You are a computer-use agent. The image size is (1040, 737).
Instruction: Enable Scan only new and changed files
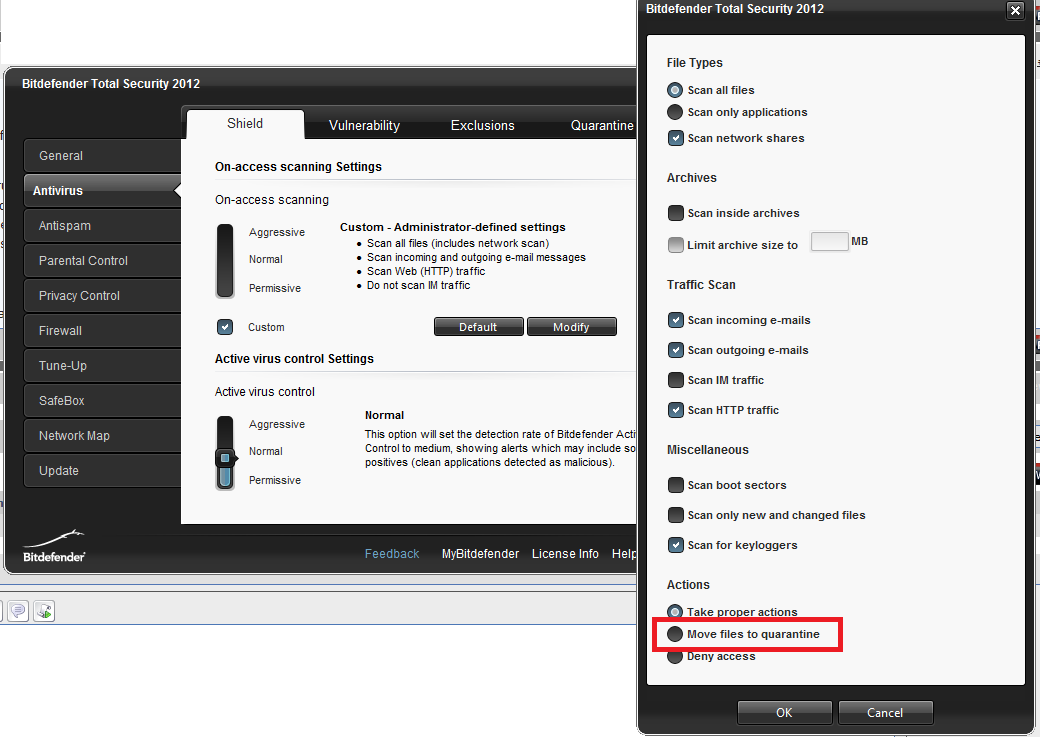675,515
